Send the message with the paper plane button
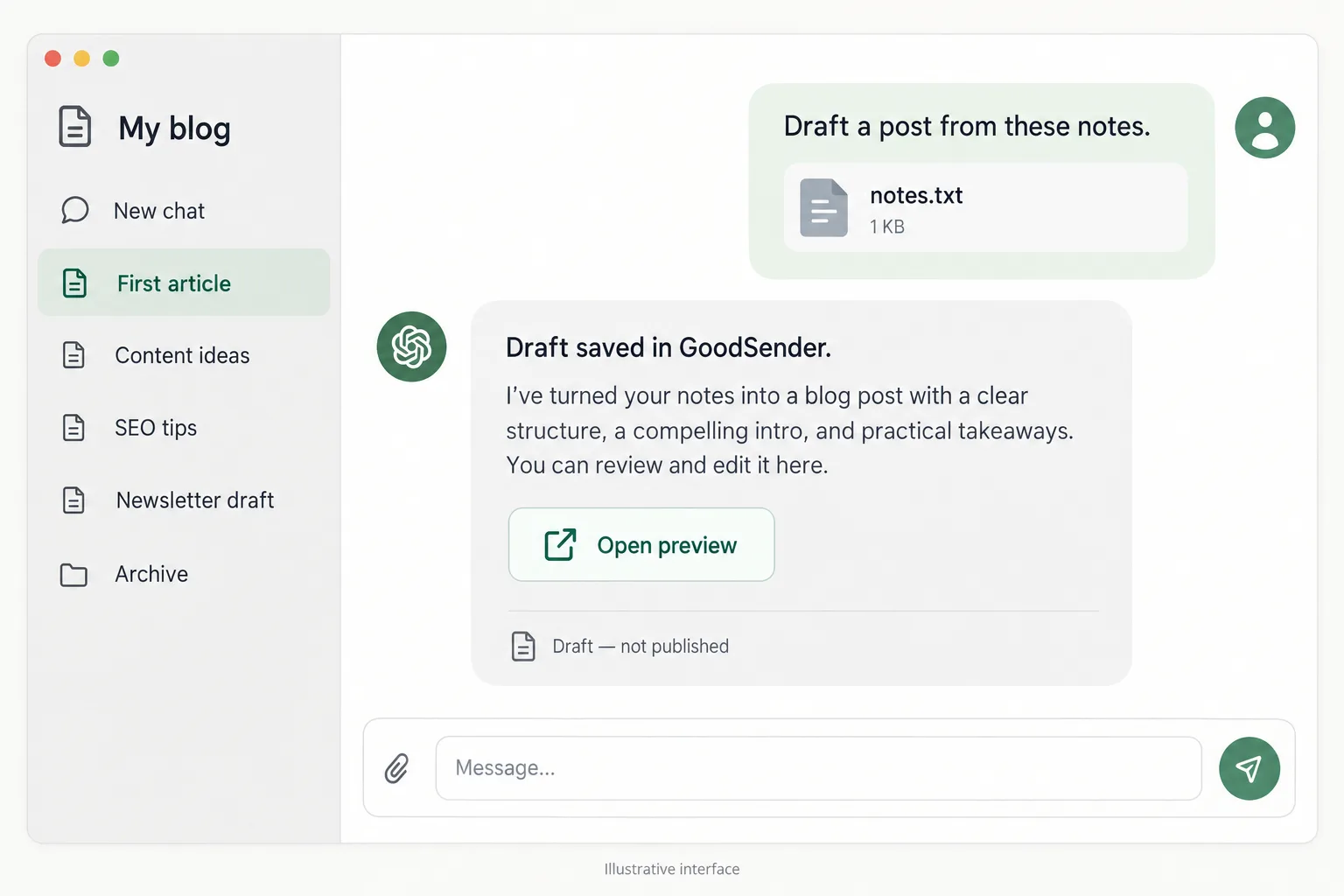This screenshot has width=1344, height=896. pyautogui.click(x=1249, y=768)
